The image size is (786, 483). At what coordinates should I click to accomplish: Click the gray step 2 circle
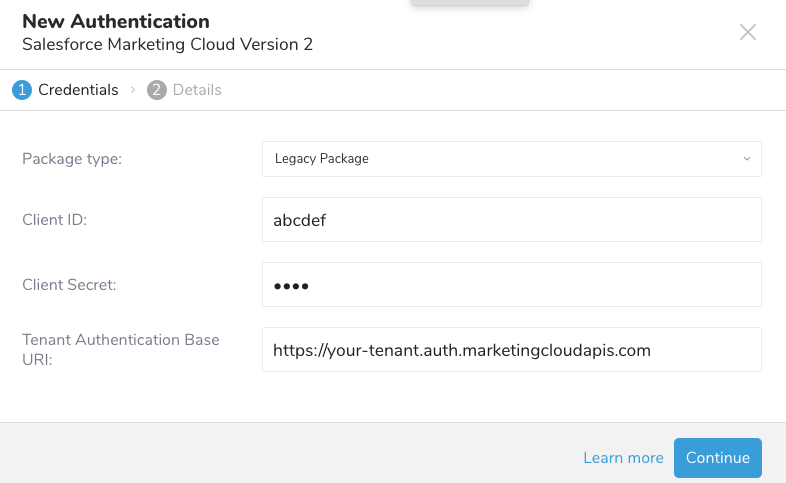(156, 90)
